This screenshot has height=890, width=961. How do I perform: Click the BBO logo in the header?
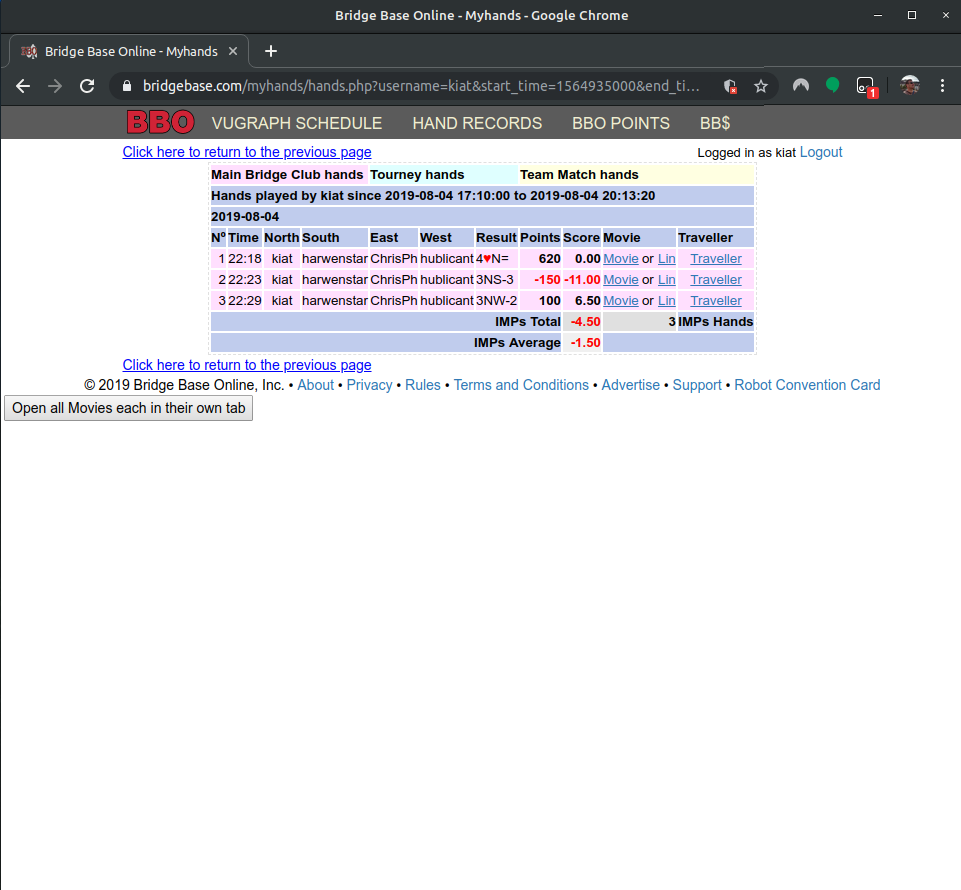(x=160, y=123)
